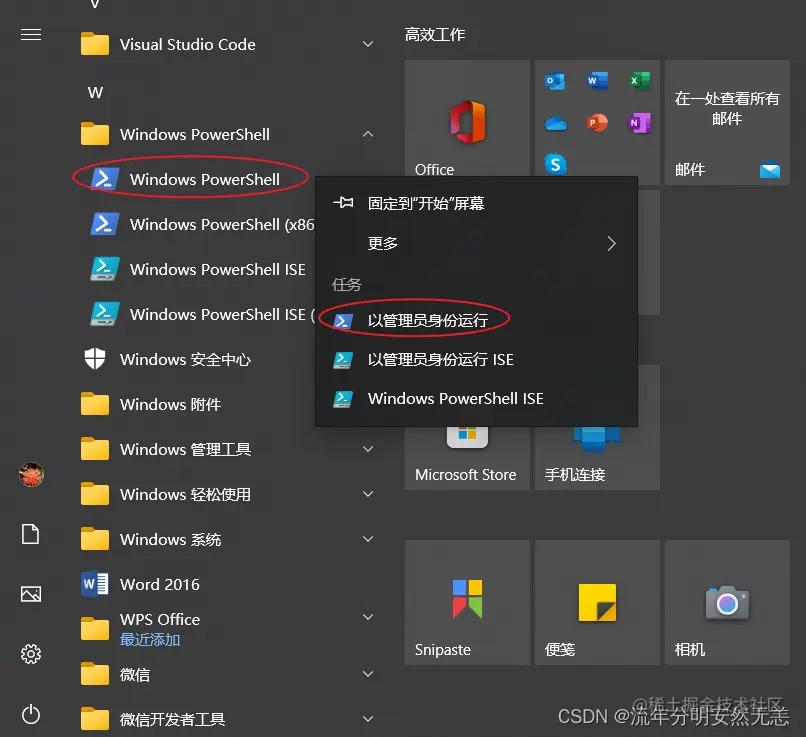The height and width of the screenshot is (737, 806).
Task: Launch the Snipaste tile
Action: coord(467,602)
